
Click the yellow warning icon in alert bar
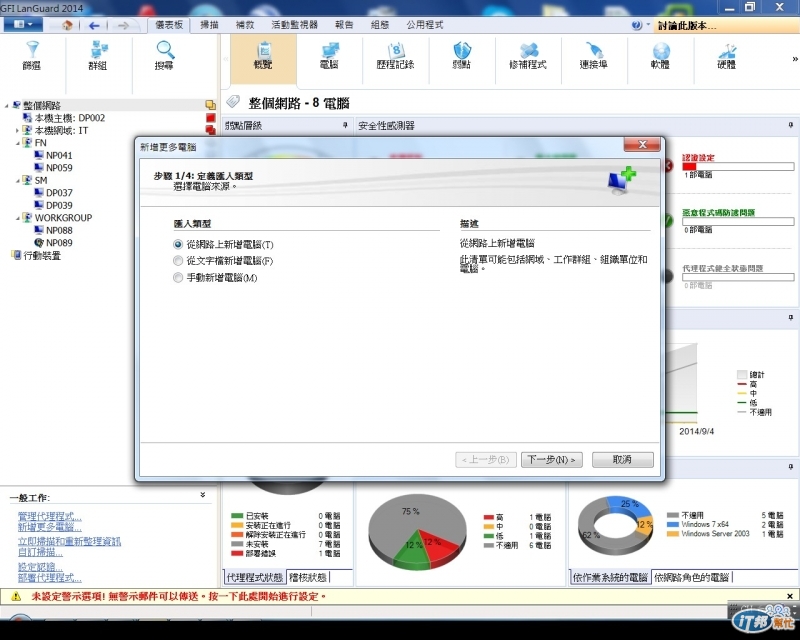tap(16, 596)
